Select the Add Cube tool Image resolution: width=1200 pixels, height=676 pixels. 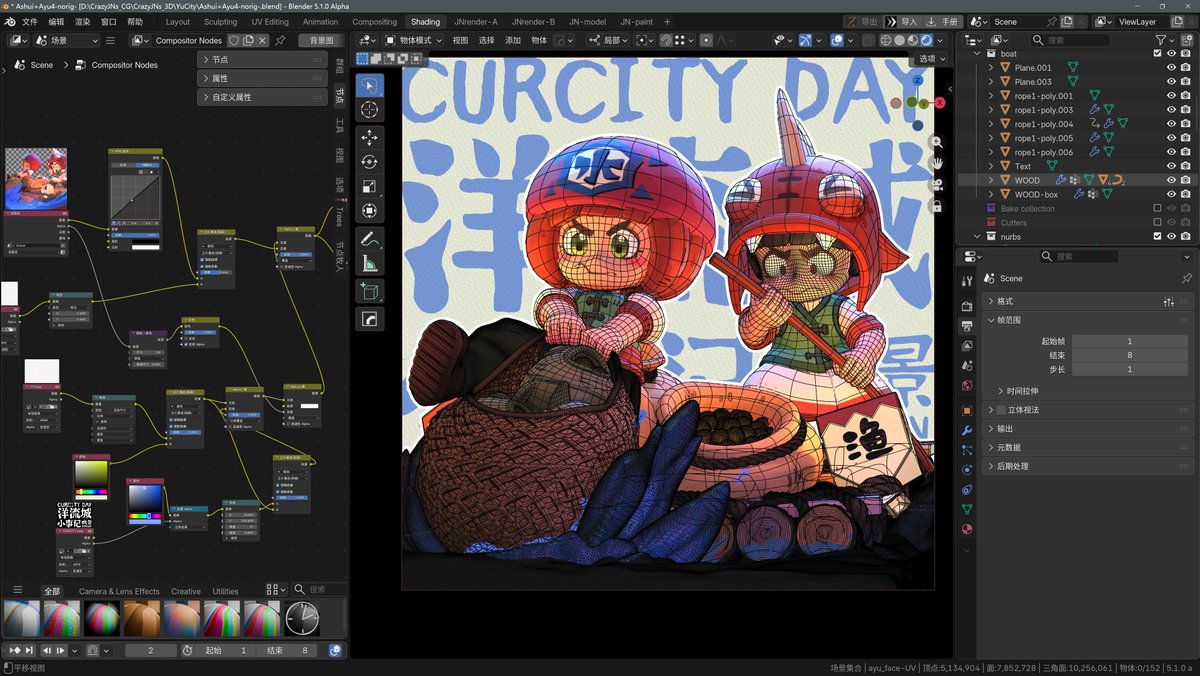click(369, 291)
